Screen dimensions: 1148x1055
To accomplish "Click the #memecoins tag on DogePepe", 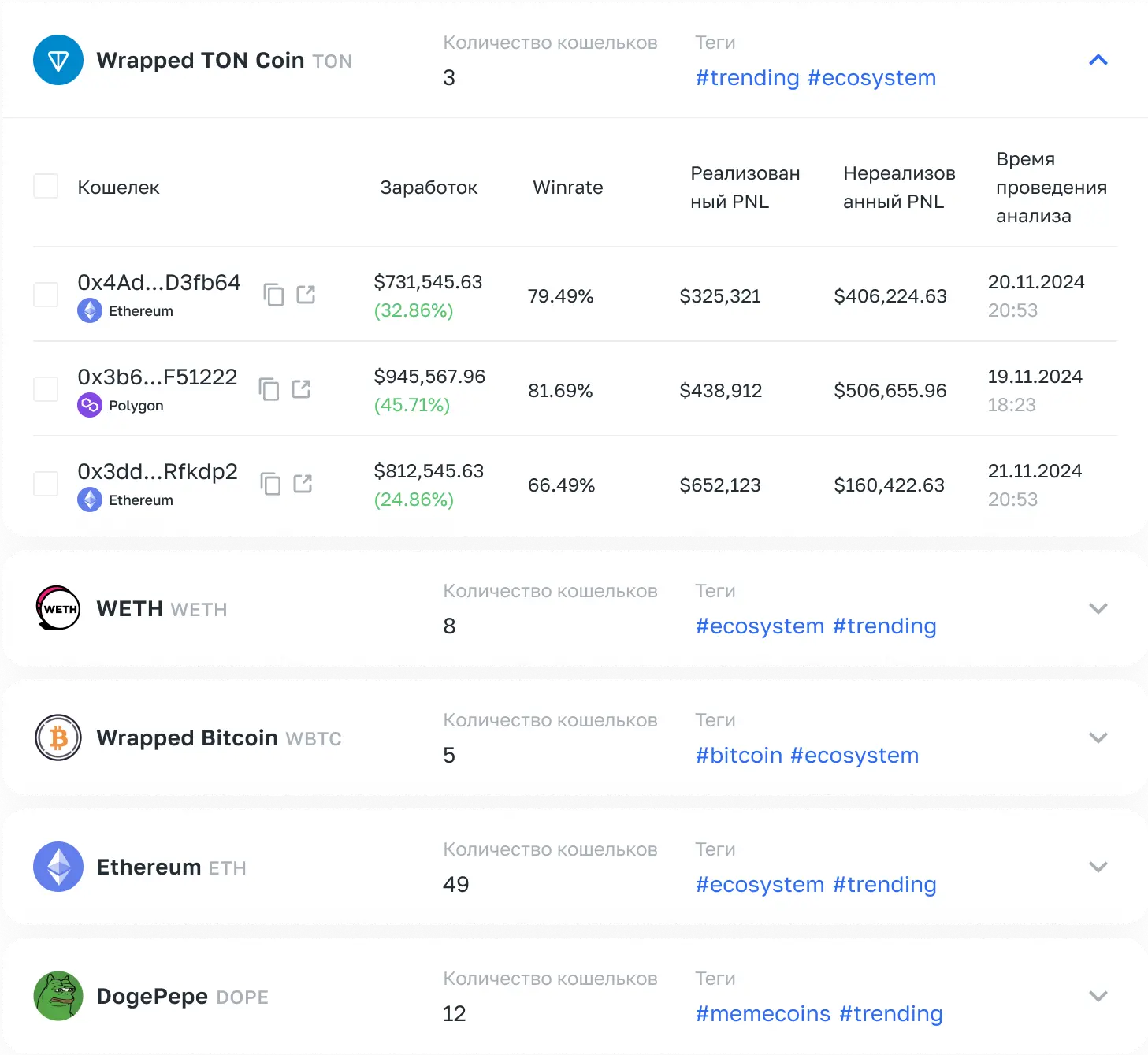I will point(763,1014).
